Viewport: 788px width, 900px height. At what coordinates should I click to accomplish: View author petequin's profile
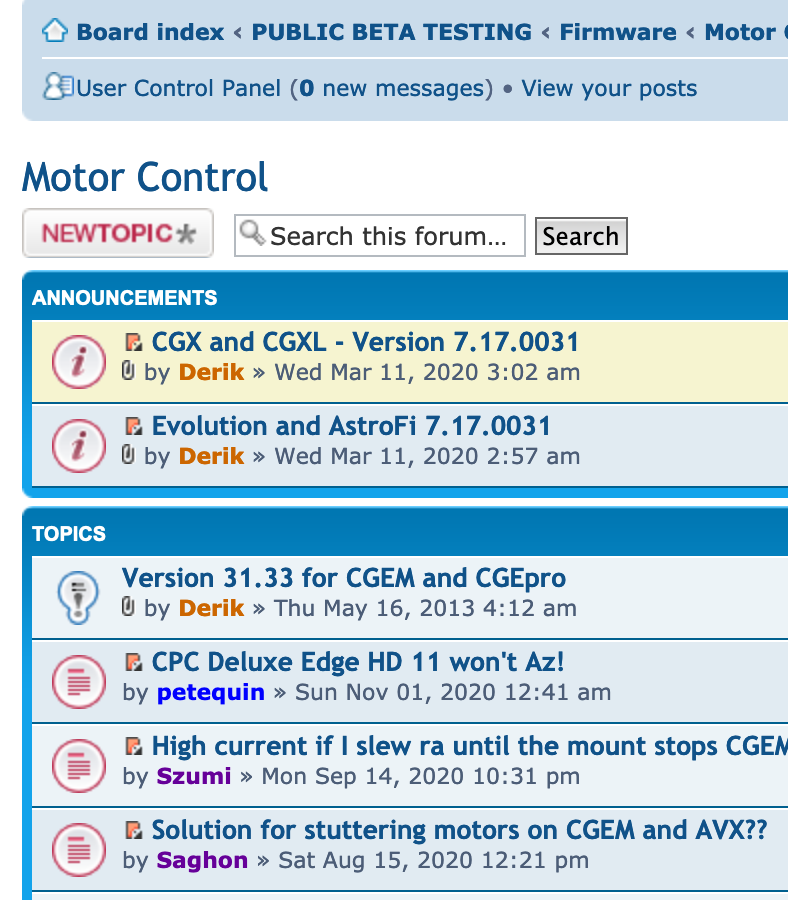[210, 692]
